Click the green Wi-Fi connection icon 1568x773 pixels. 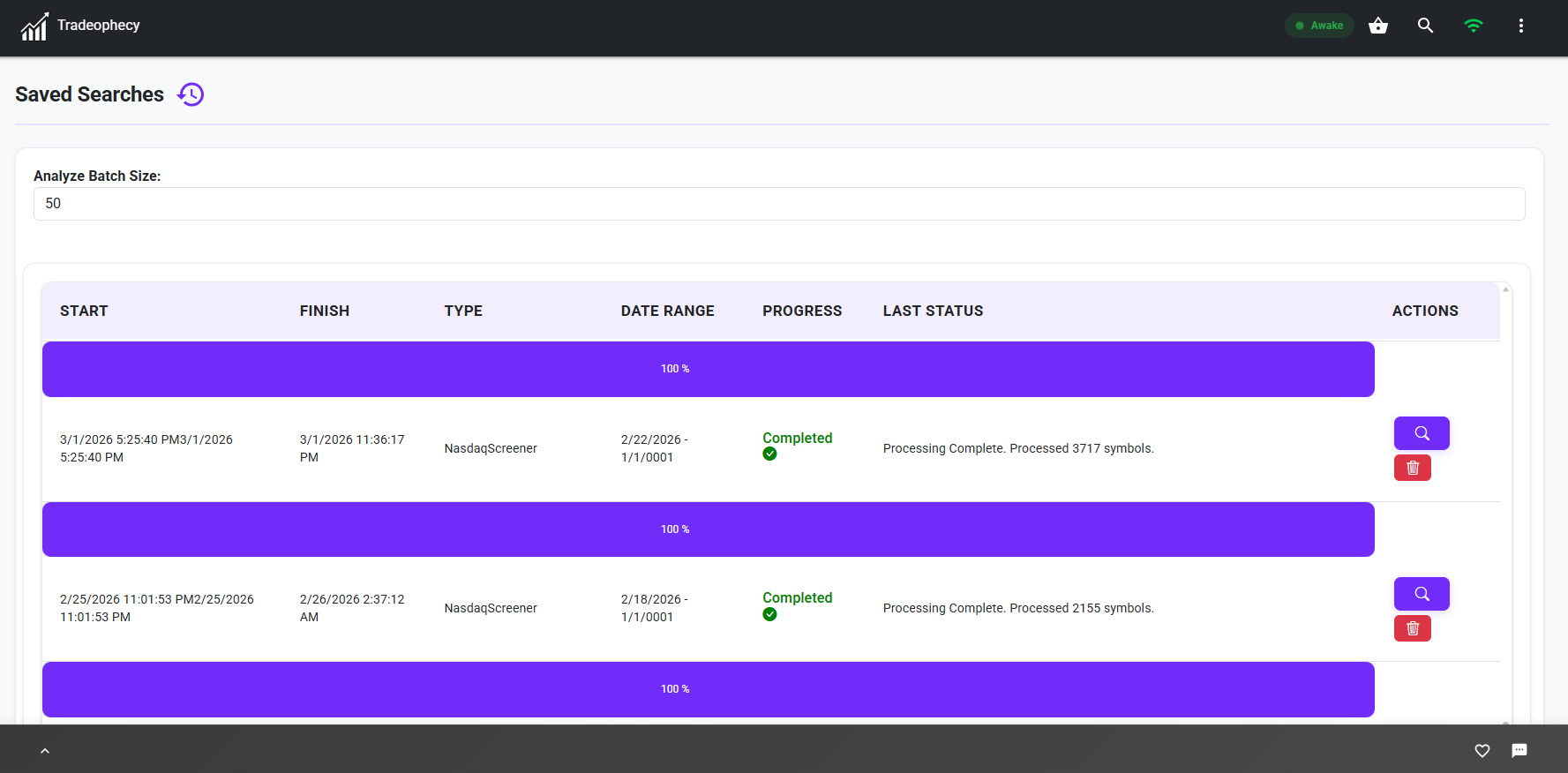pyautogui.click(x=1473, y=26)
